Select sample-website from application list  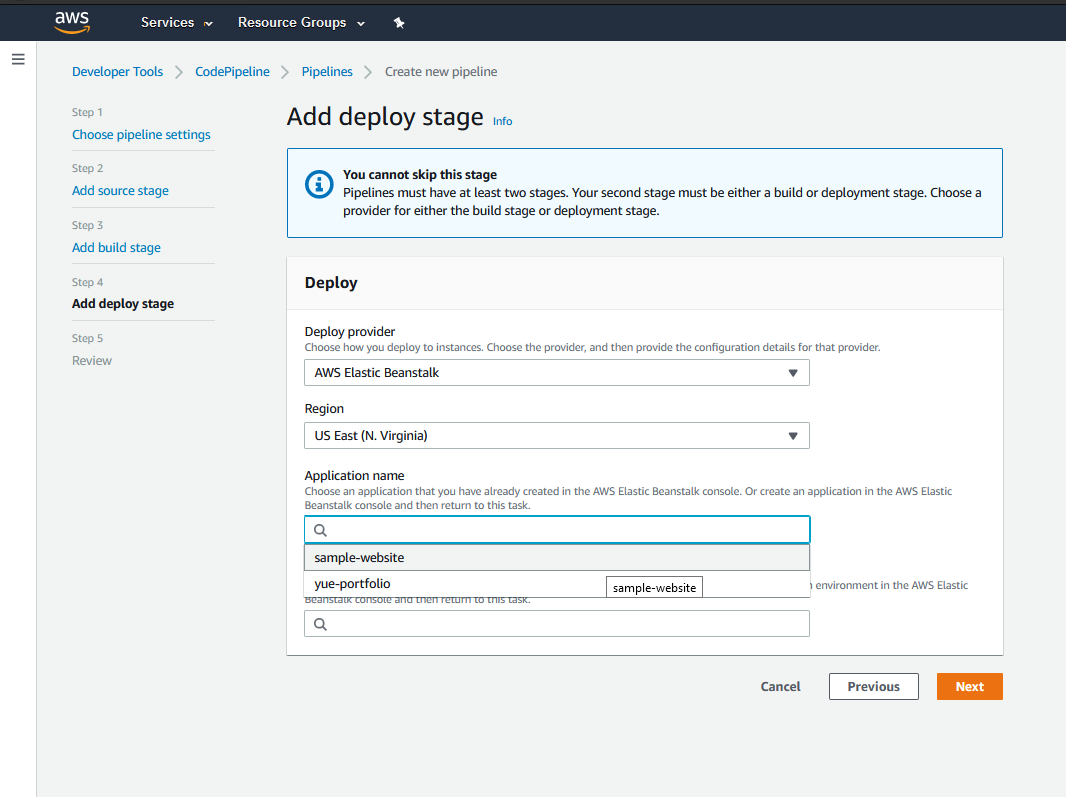tap(557, 558)
